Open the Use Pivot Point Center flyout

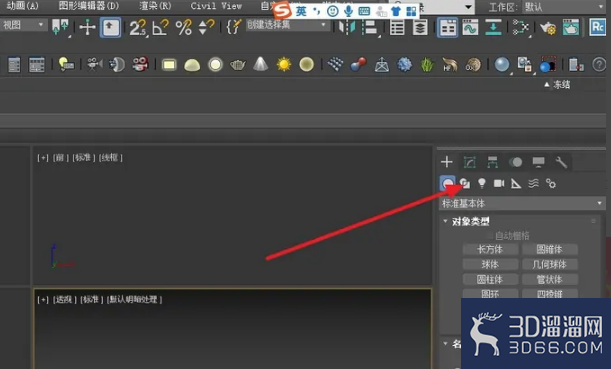pyautogui.click(x=61, y=27)
